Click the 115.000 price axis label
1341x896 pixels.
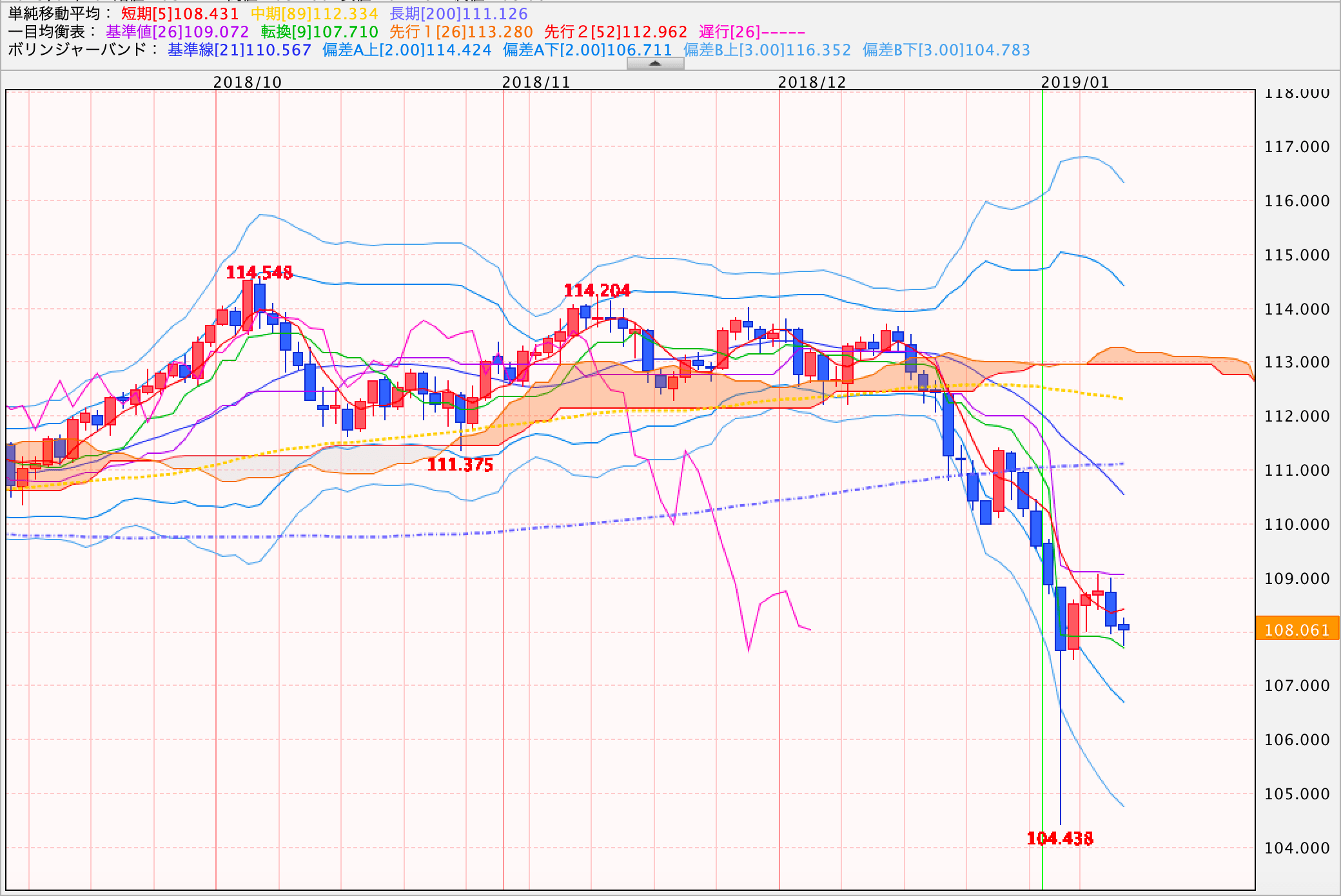tap(1297, 255)
